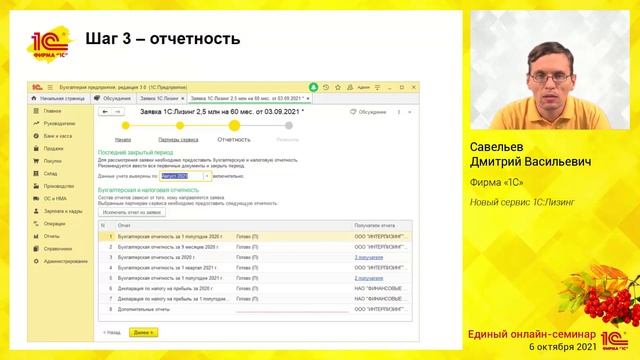Close the short Заявка 1С:Лизинг tab
The image size is (640, 360).
pyautogui.click(x=182, y=98)
